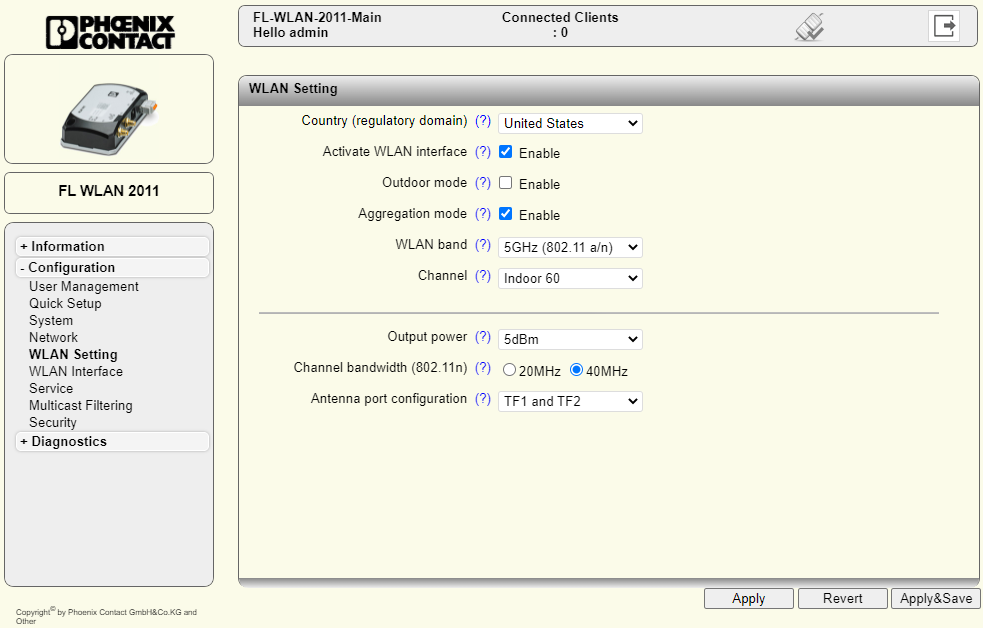Open Multicast Filtering configuration page
Screen dimensions: 983x628
pos(80,405)
